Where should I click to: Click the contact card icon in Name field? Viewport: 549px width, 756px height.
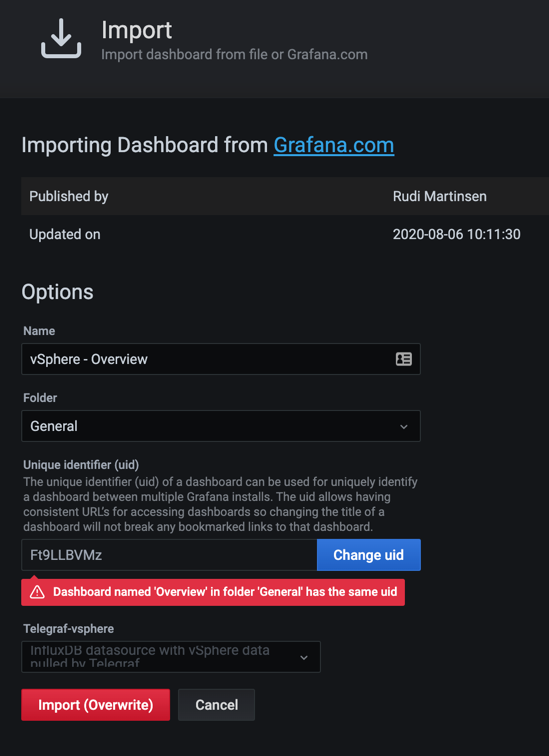403,359
